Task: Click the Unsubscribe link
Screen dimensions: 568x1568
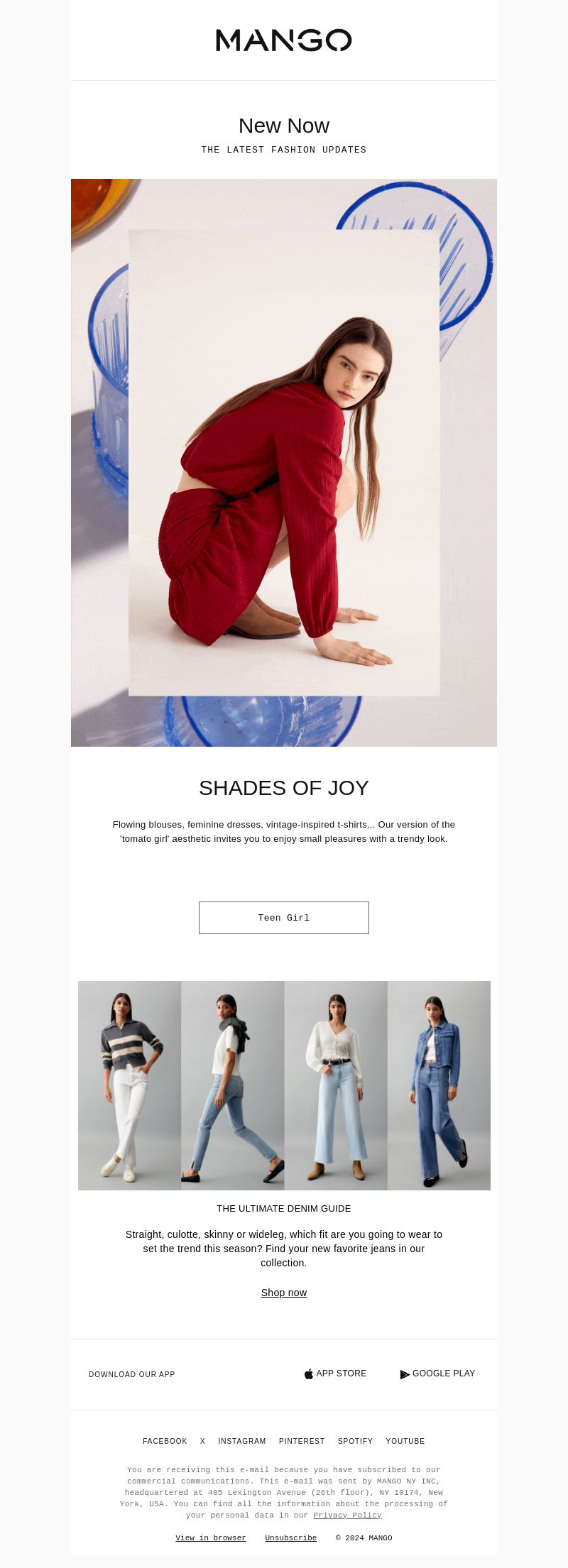Action: [x=291, y=1537]
